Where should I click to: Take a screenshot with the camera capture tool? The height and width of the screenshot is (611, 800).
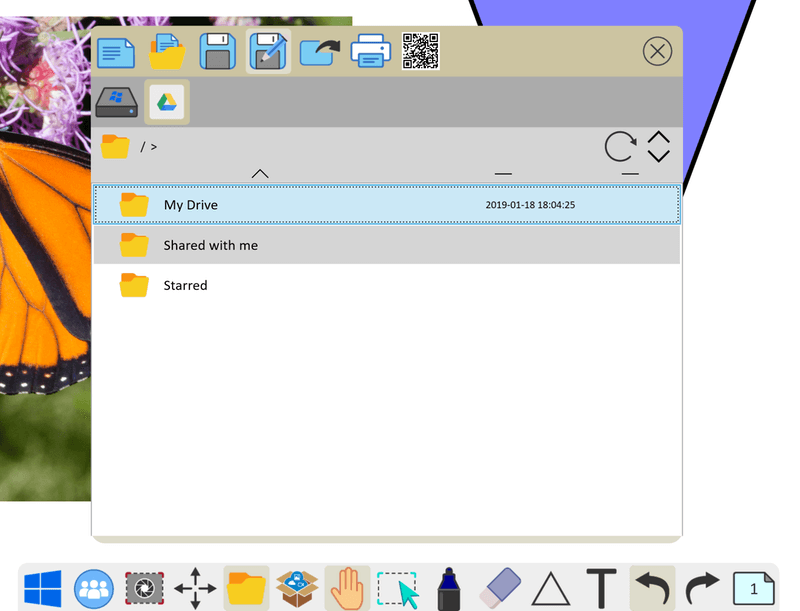144,589
